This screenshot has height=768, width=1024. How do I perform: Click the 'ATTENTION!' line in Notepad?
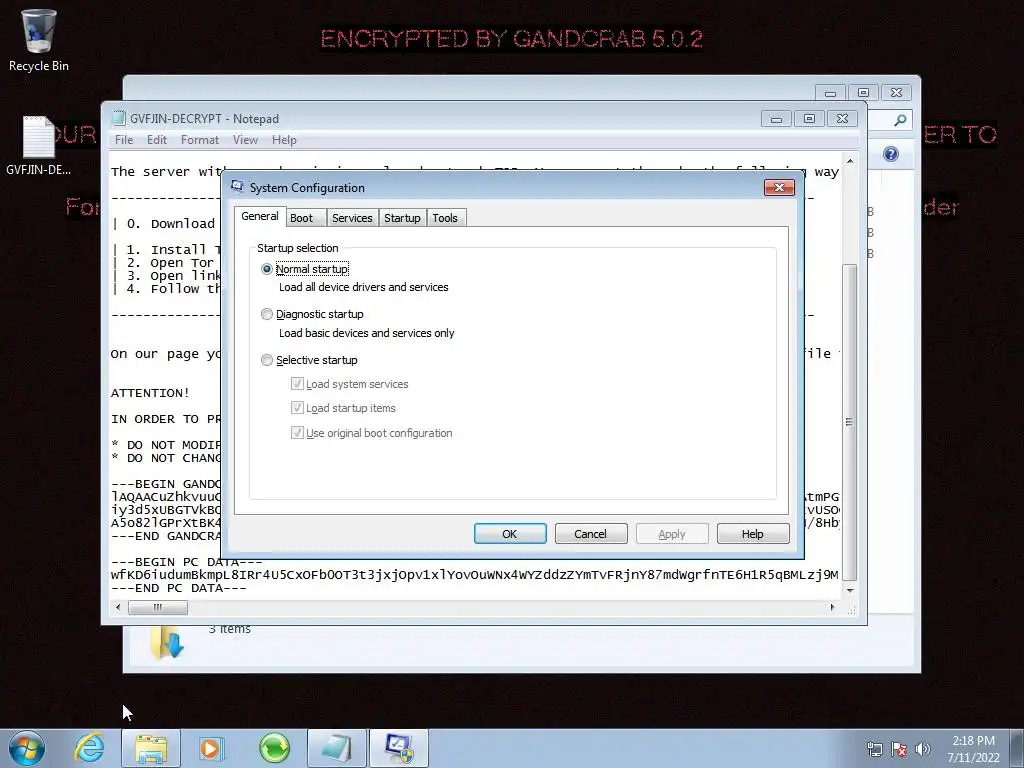coord(150,392)
